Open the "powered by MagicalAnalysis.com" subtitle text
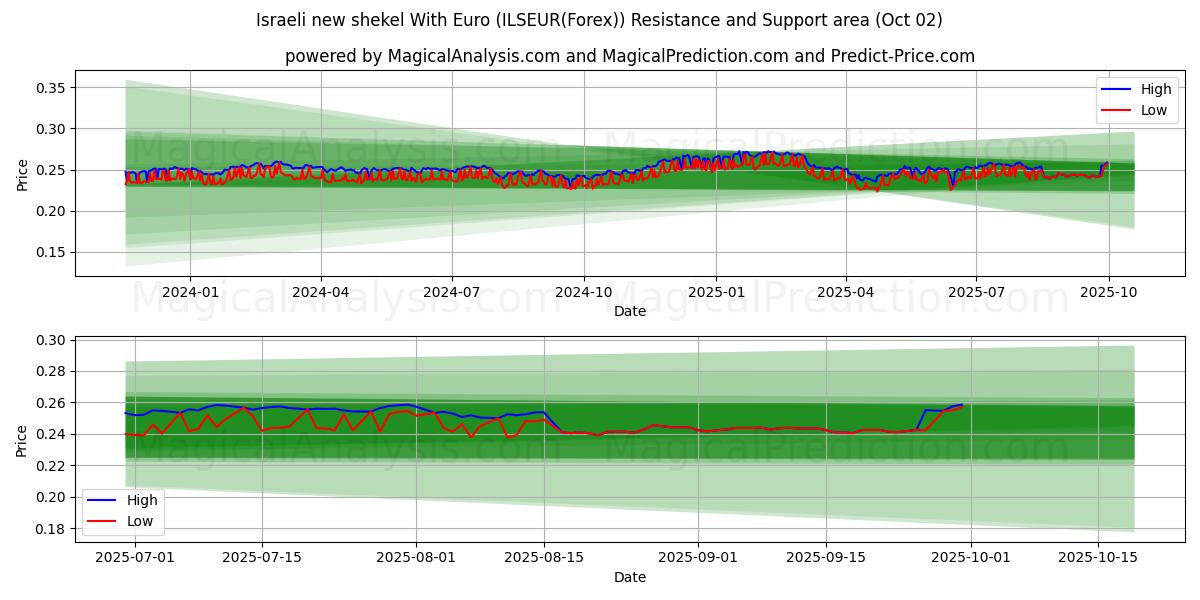This screenshot has height=600, width=1200. point(629,56)
